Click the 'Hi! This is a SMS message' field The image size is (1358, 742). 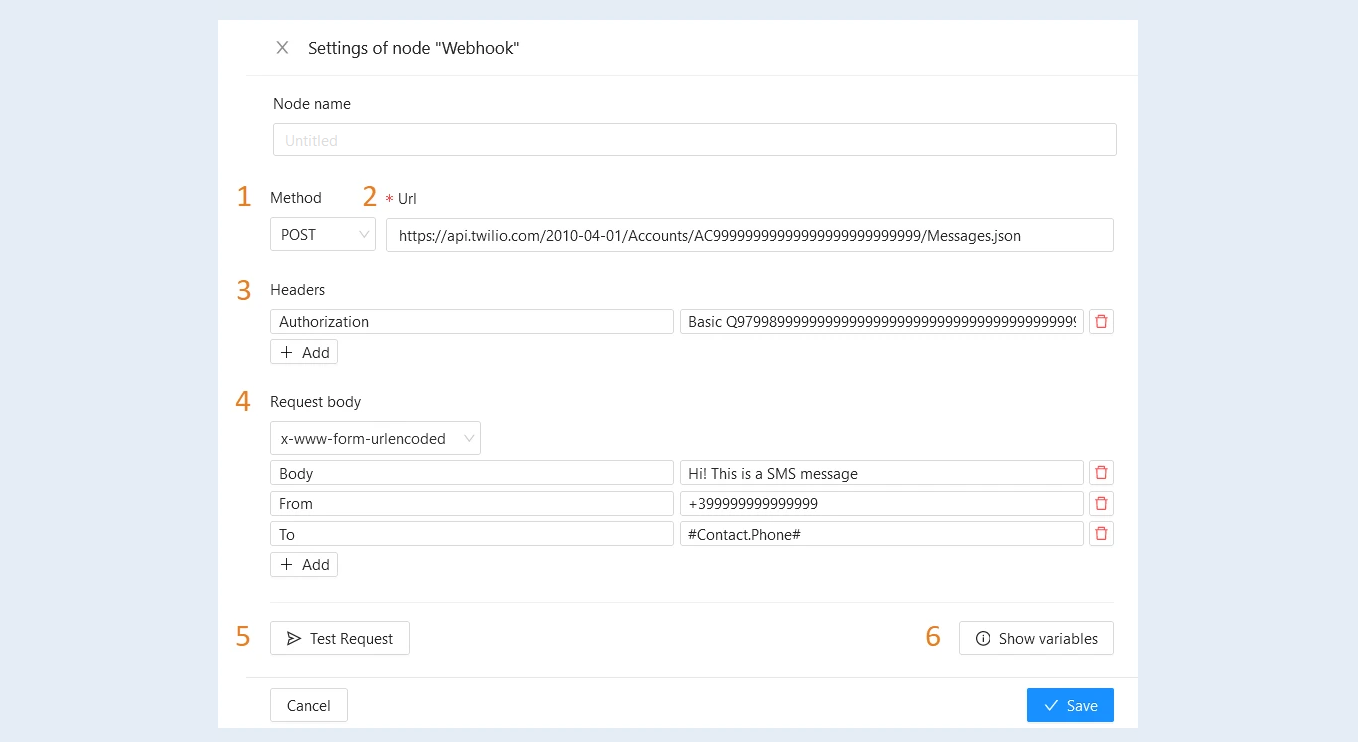pos(882,473)
